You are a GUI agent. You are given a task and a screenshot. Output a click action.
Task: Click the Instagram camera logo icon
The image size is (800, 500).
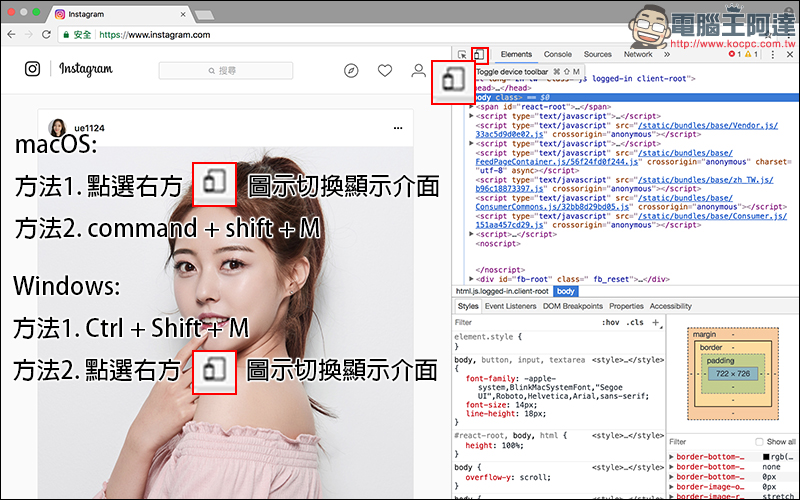(33, 69)
